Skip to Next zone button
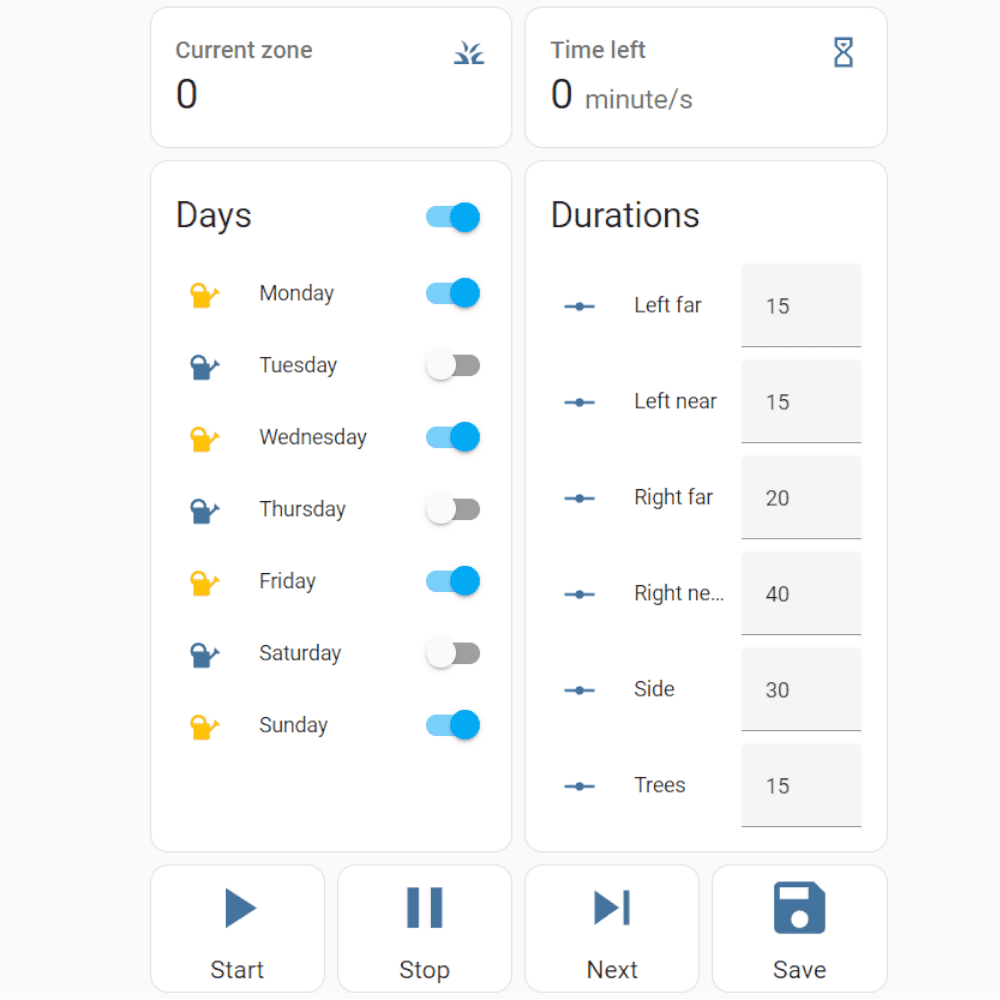1000x1000 pixels. [x=612, y=928]
